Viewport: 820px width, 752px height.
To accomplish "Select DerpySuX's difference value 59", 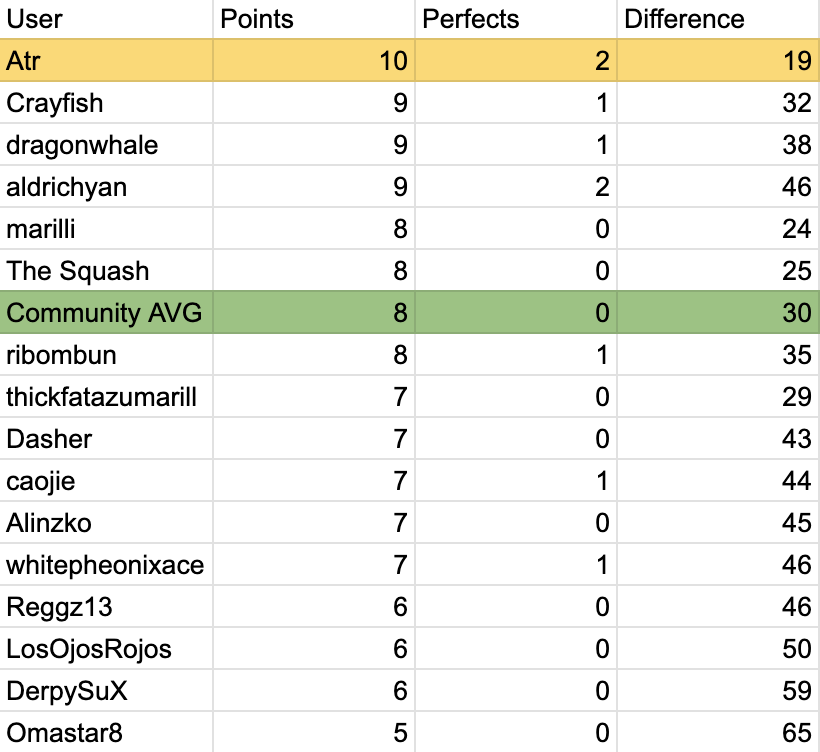I will 718,691.
